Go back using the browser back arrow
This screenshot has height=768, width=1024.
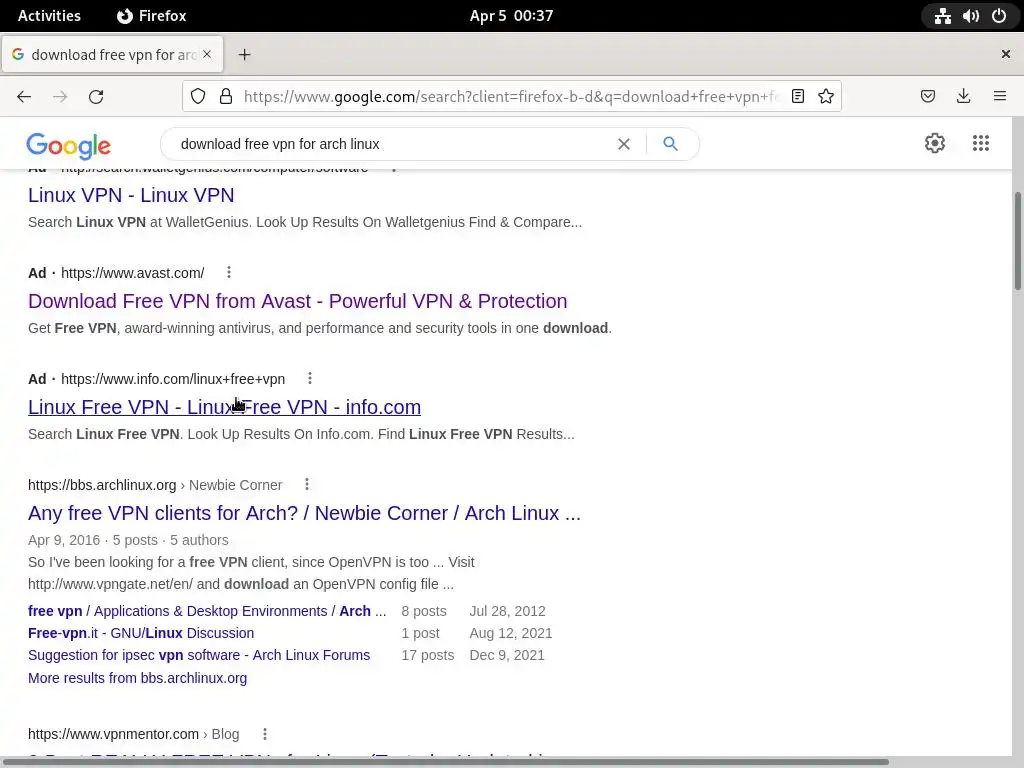(x=24, y=97)
